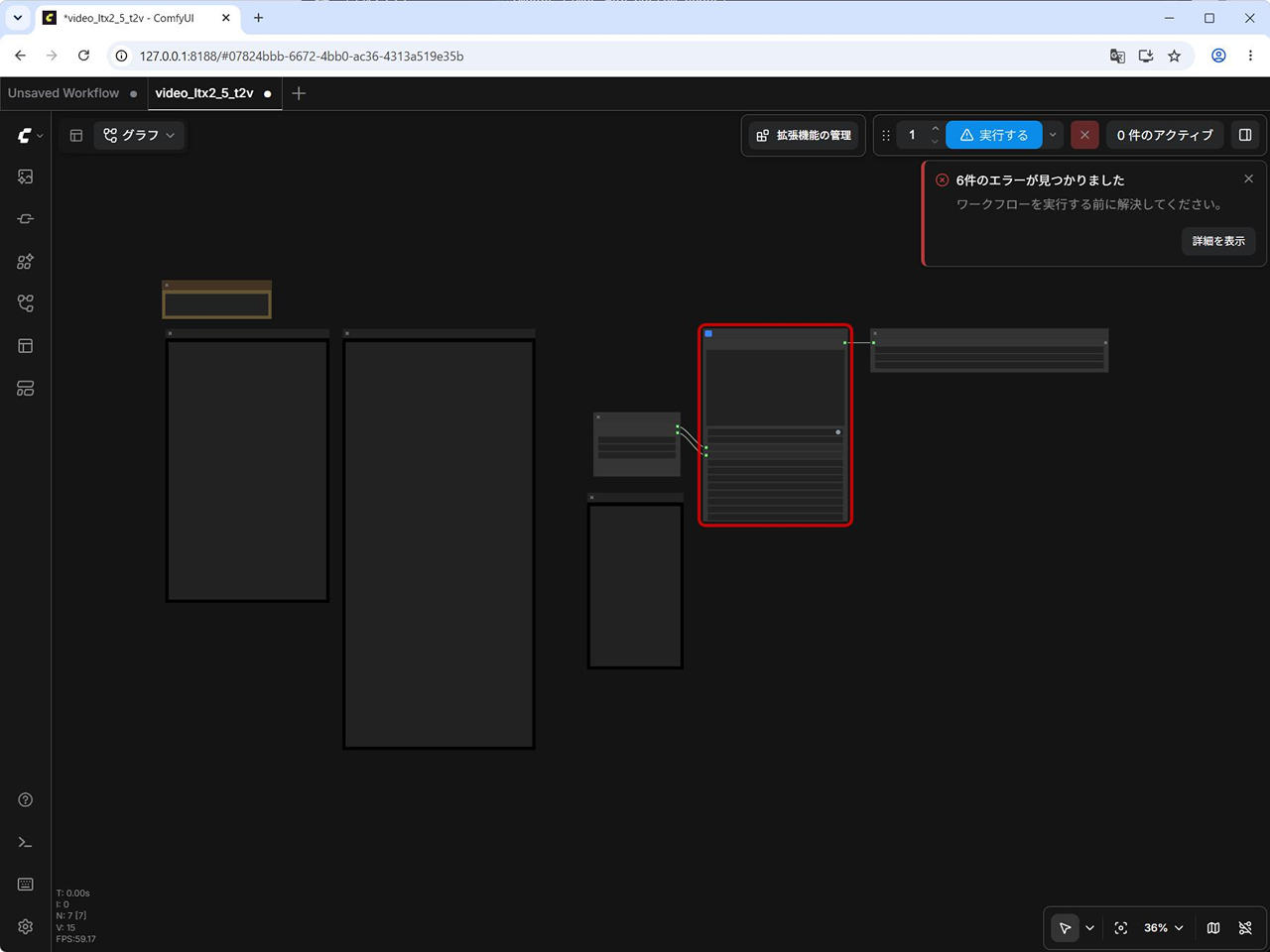Open the browser profile menu
This screenshot has height=952, width=1270.
coord(1218,57)
